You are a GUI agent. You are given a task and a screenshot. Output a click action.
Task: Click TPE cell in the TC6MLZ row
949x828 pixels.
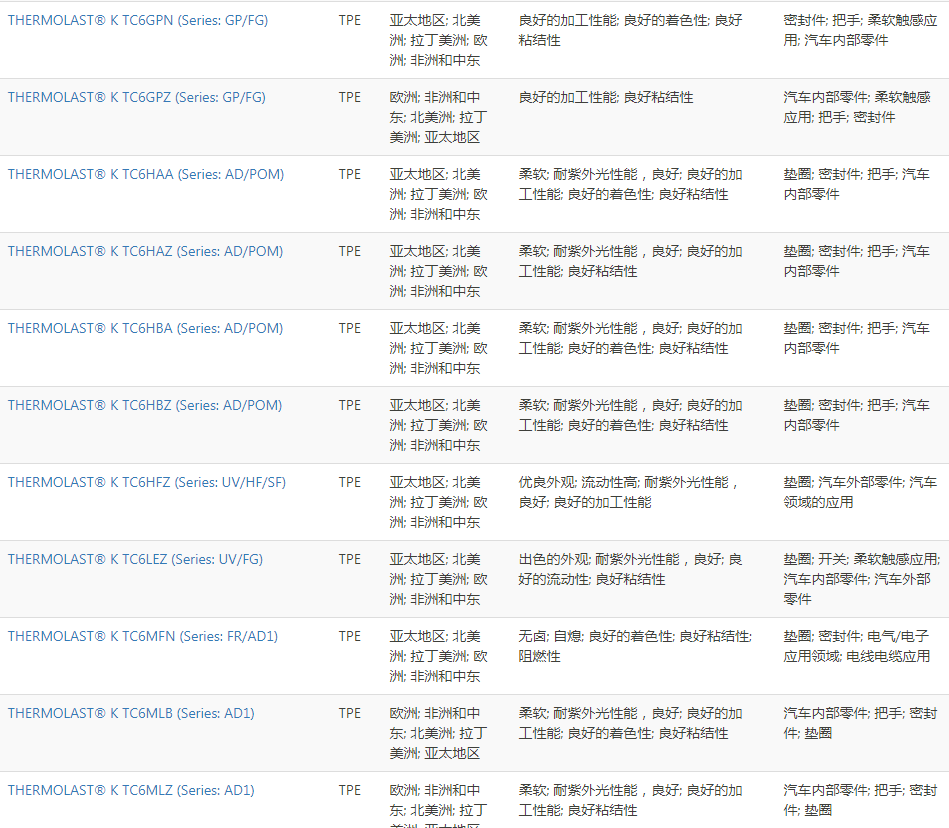350,790
